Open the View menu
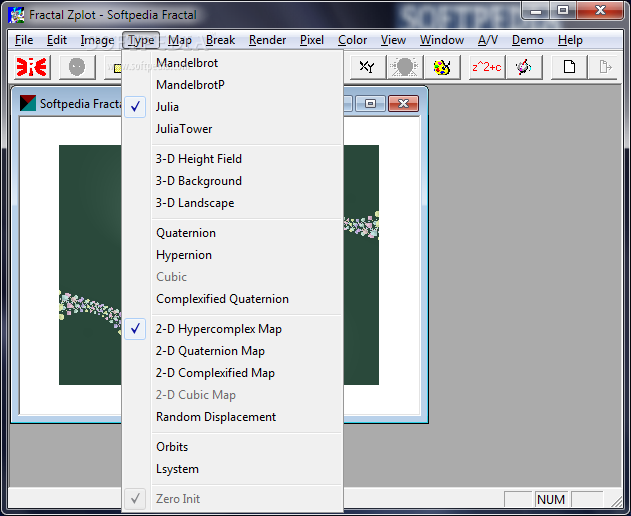 393,40
